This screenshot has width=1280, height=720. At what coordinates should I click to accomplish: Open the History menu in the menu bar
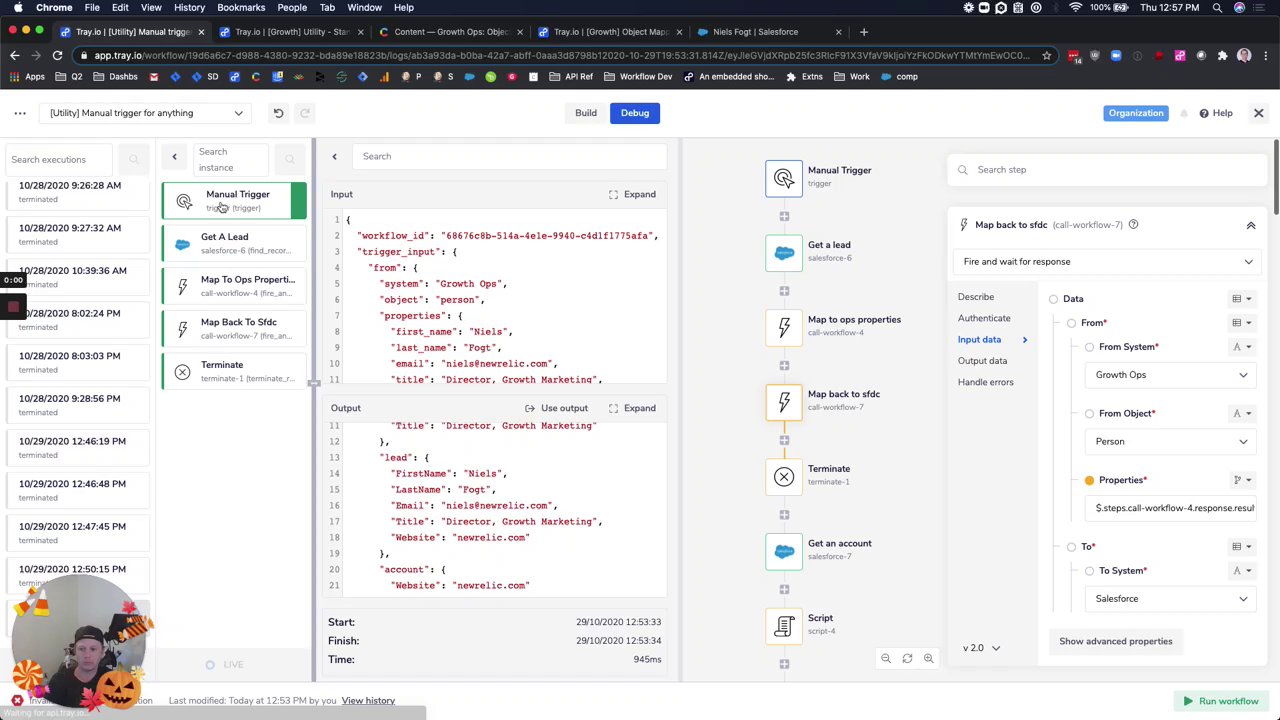click(x=189, y=8)
